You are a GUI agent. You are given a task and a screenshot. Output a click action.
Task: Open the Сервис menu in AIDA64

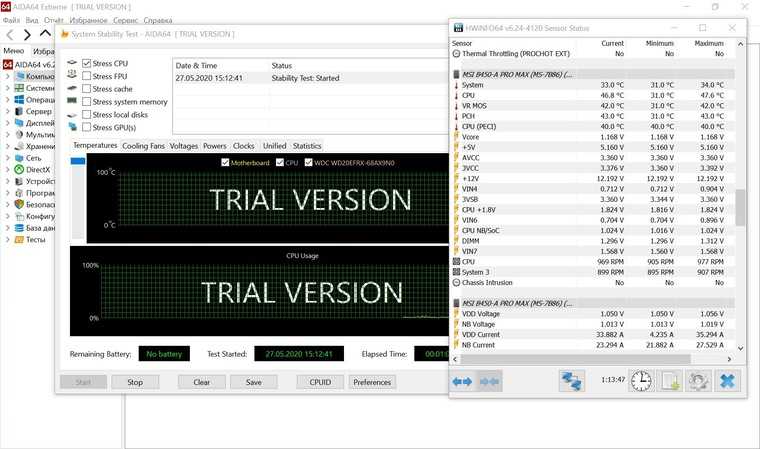coord(125,20)
